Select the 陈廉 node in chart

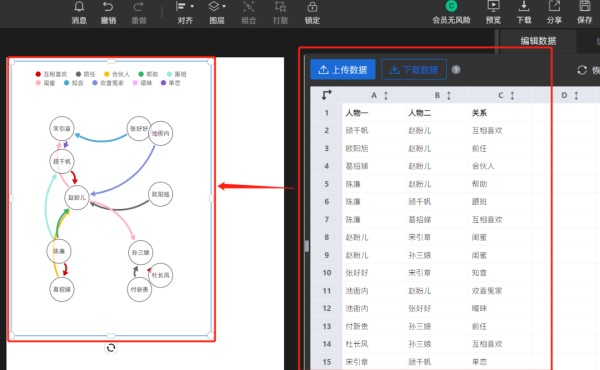[59, 251]
